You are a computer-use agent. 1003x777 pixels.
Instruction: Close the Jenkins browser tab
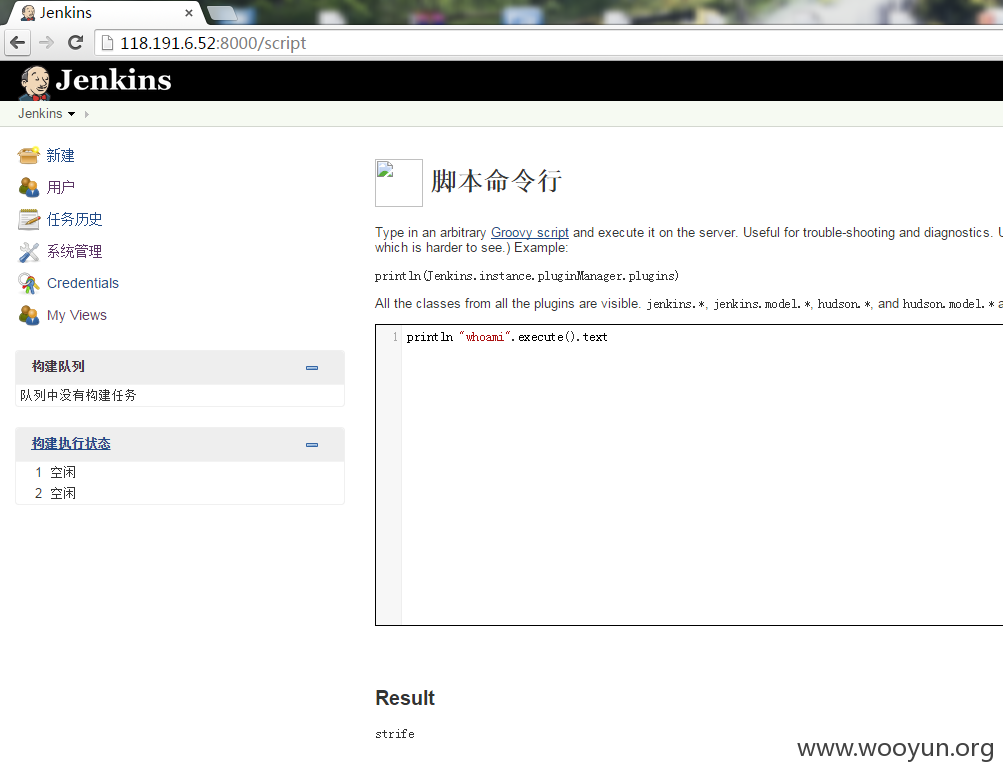tap(189, 13)
